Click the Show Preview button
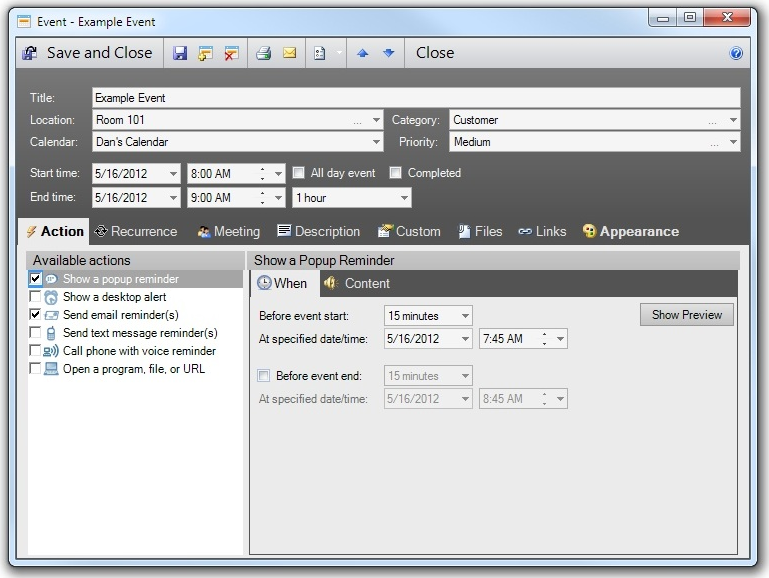 pos(686,315)
